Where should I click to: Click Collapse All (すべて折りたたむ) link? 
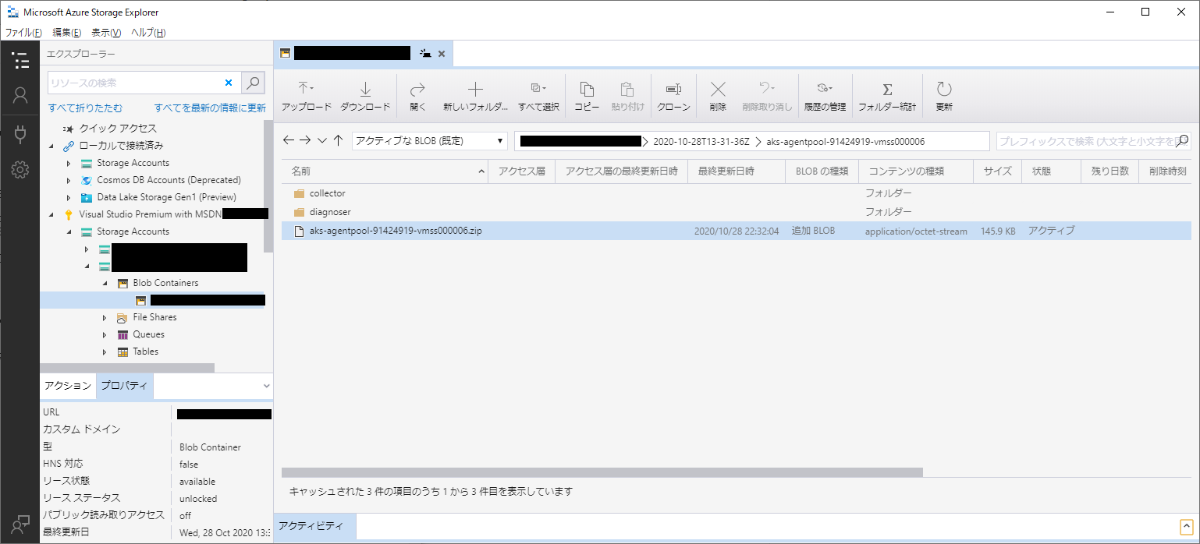pyautogui.click(x=86, y=107)
